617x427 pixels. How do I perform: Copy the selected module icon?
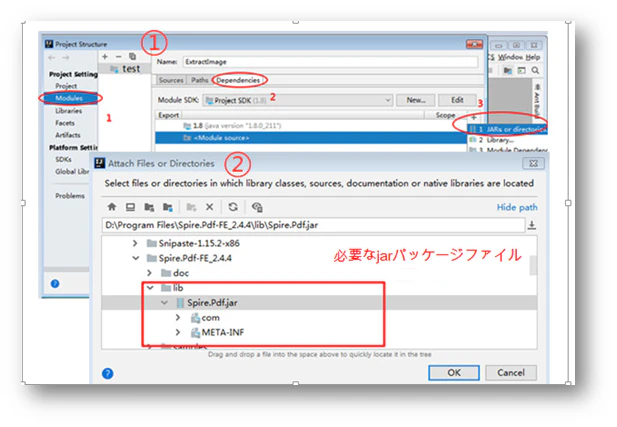click(x=133, y=57)
